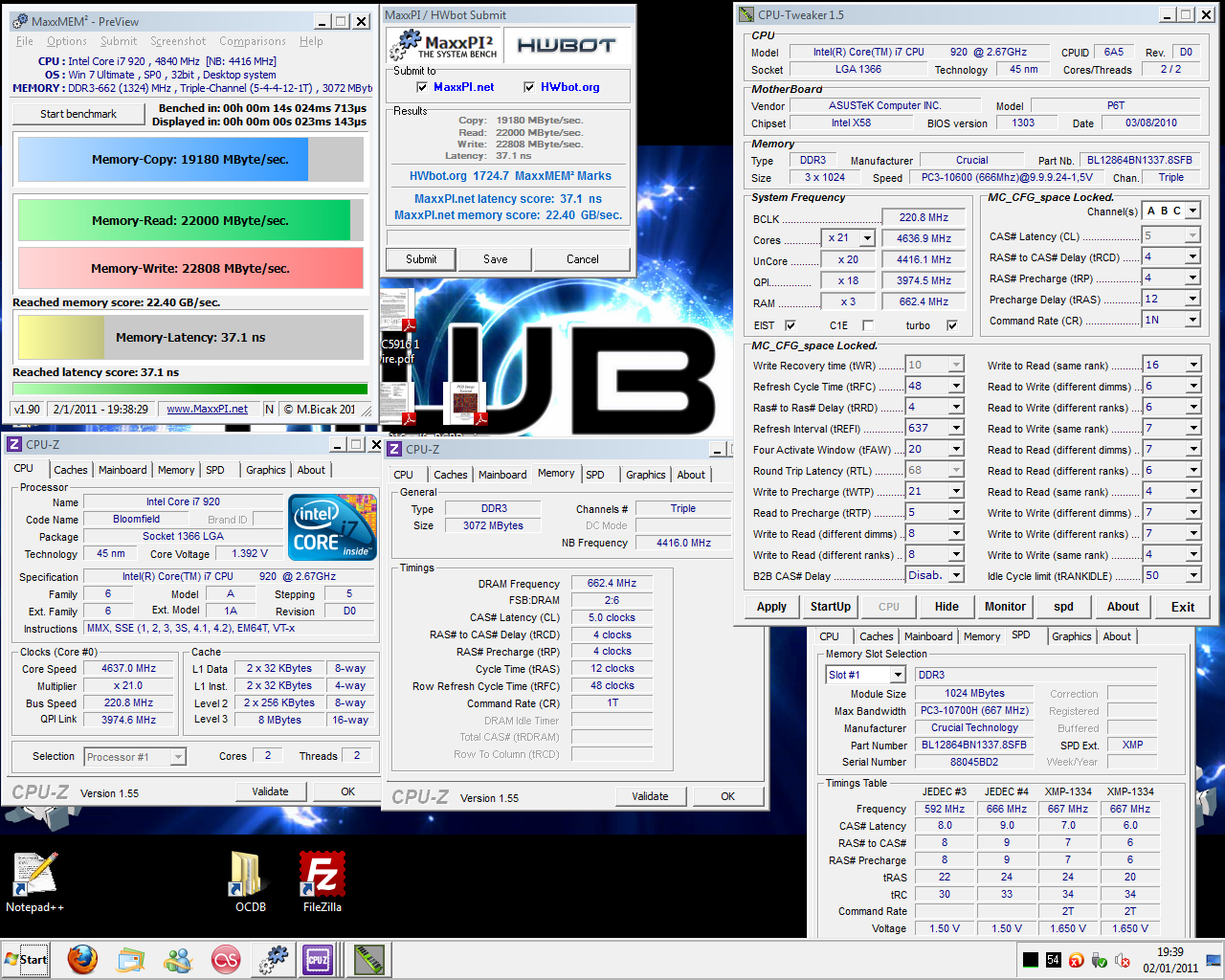1225x980 pixels.
Task: Expand the Precharge Delay (tRAS) dropdown
Action: coord(1192,299)
